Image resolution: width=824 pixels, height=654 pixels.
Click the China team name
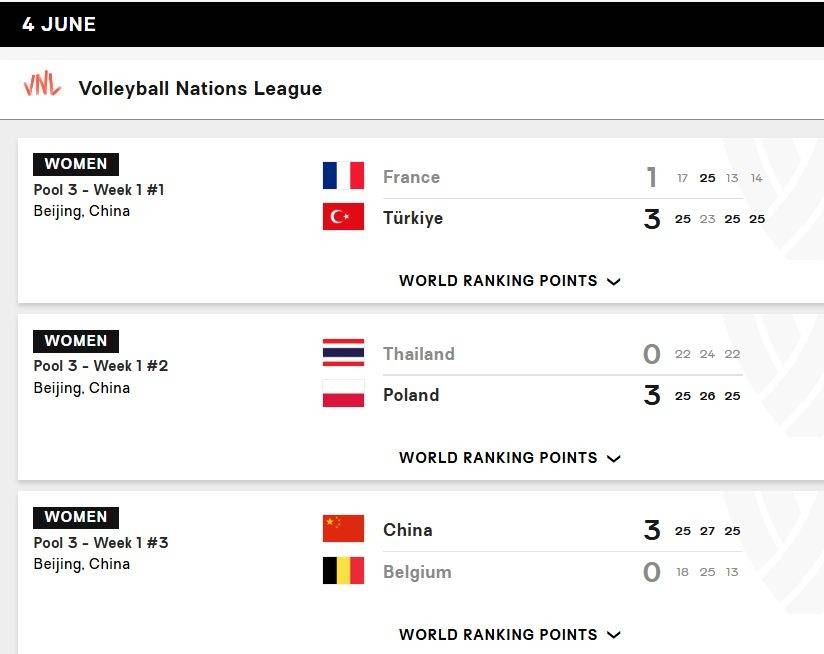pos(408,530)
